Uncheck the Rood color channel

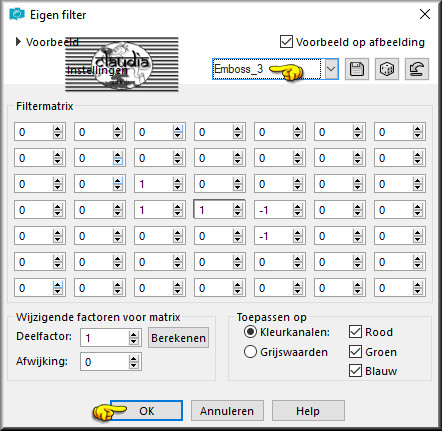pos(355,332)
